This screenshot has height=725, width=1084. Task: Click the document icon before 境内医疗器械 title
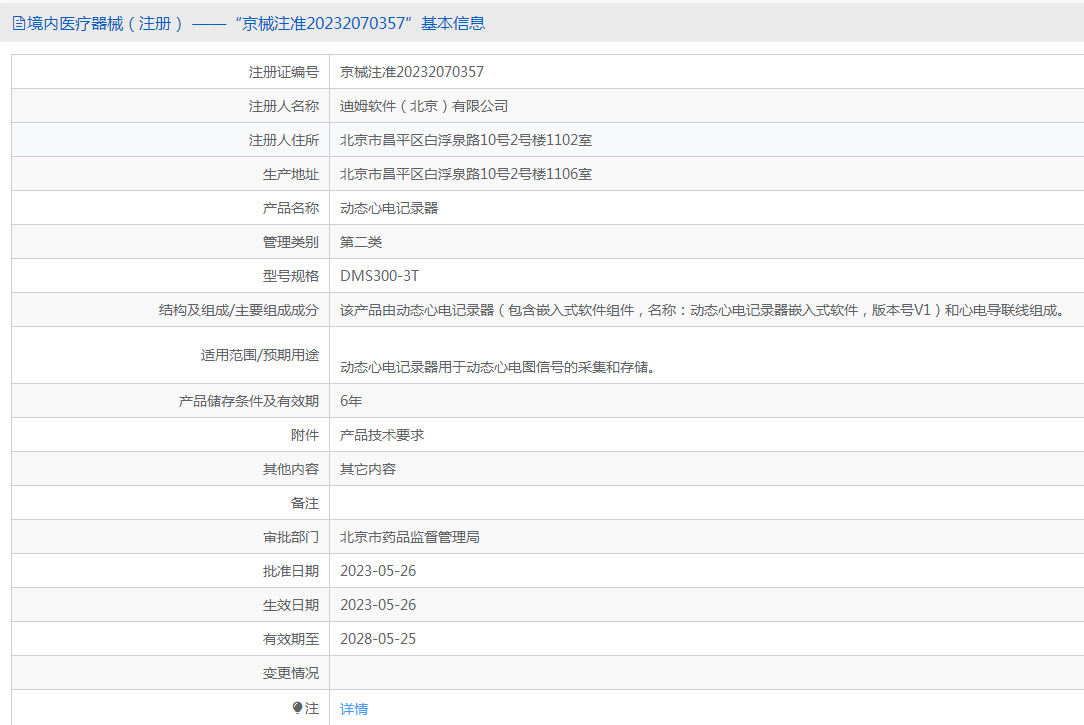coord(19,23)
